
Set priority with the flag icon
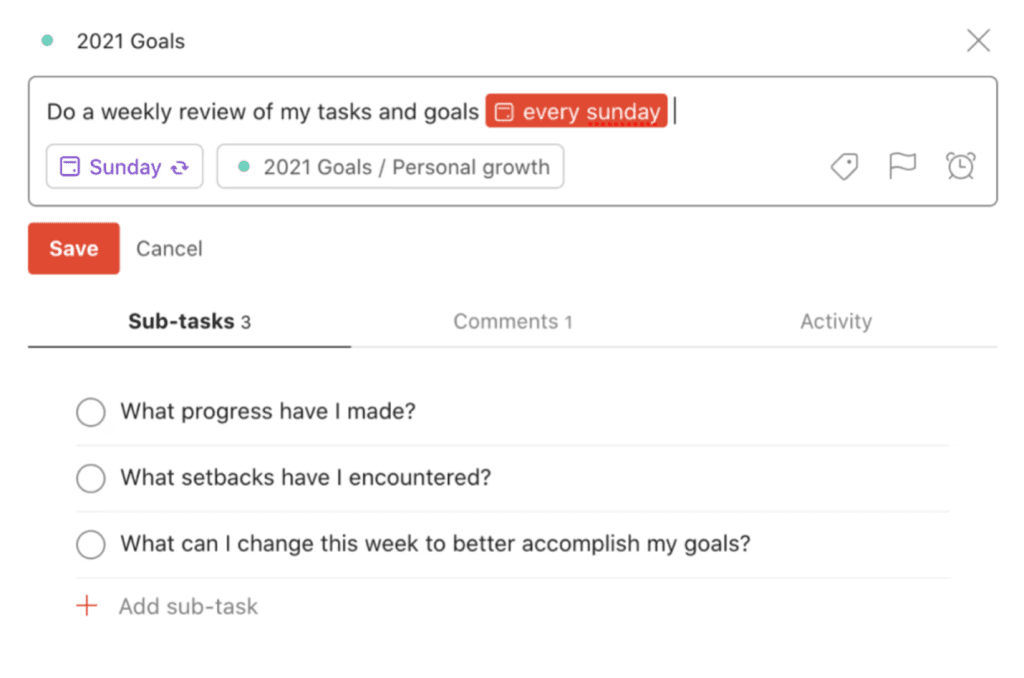tap(902, 167)
